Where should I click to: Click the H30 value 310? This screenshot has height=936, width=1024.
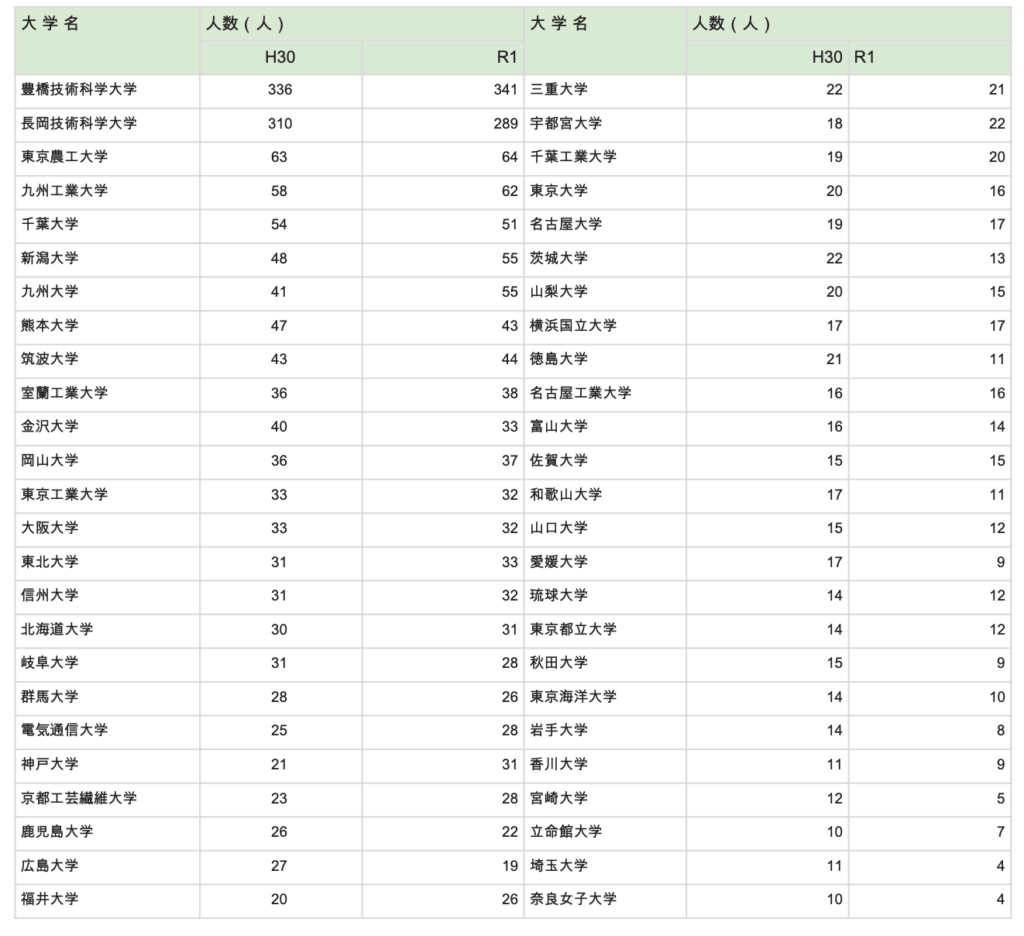tap(280, 124)
